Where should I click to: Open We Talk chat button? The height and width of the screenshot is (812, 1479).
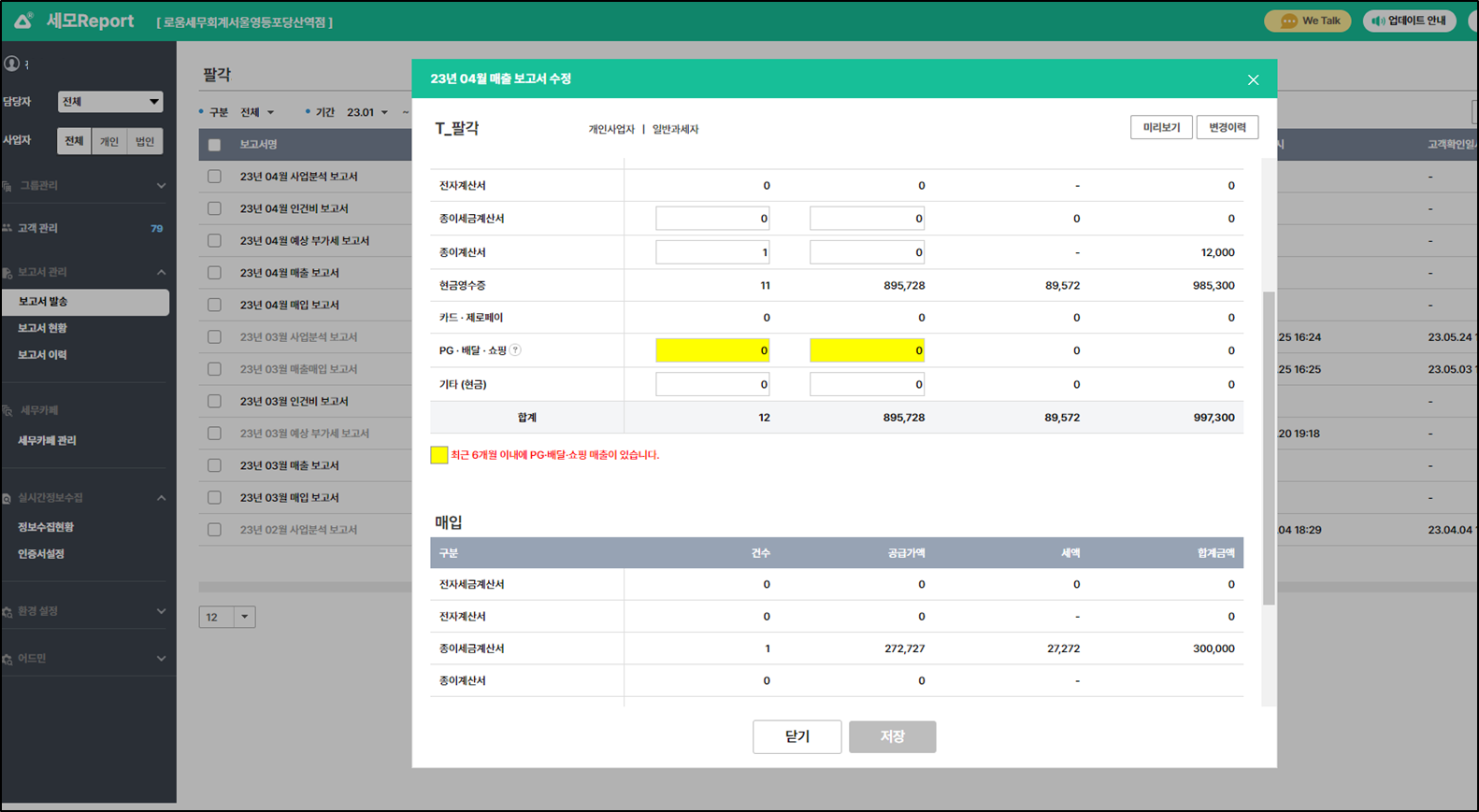1307,21
